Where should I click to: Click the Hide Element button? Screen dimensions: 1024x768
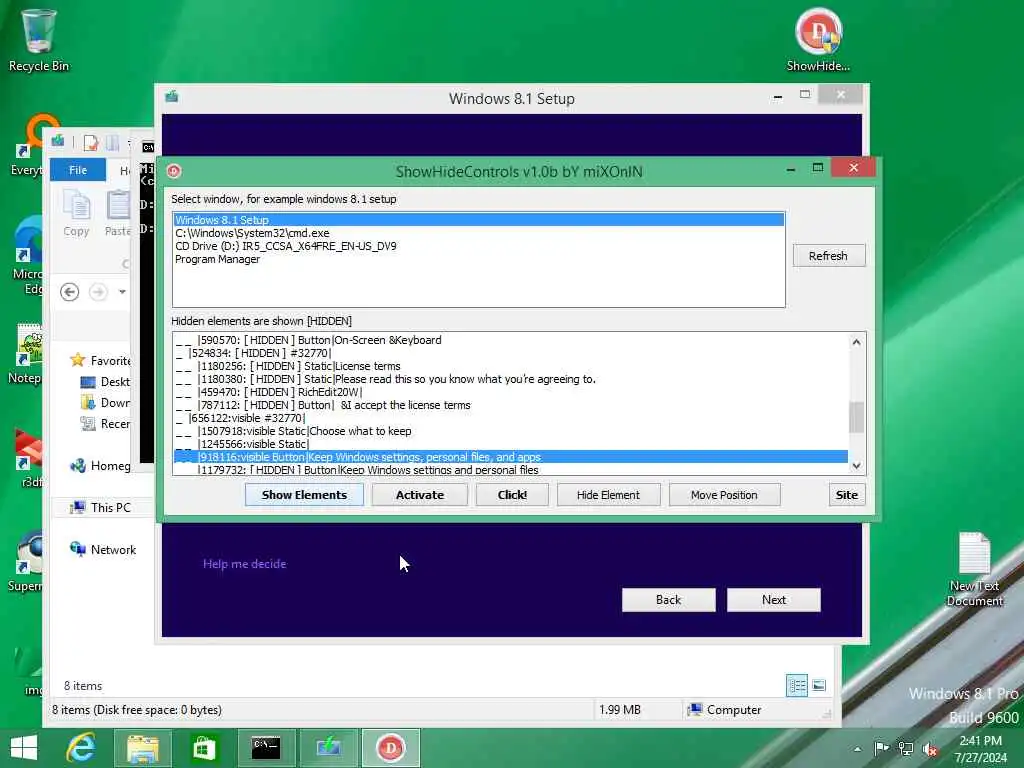pos(608,494)
